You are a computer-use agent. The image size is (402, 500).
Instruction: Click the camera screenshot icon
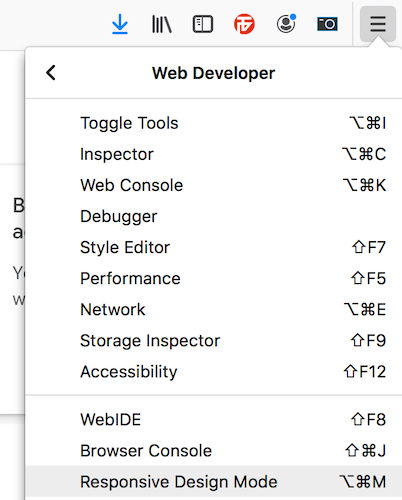(x=327, y=24)
